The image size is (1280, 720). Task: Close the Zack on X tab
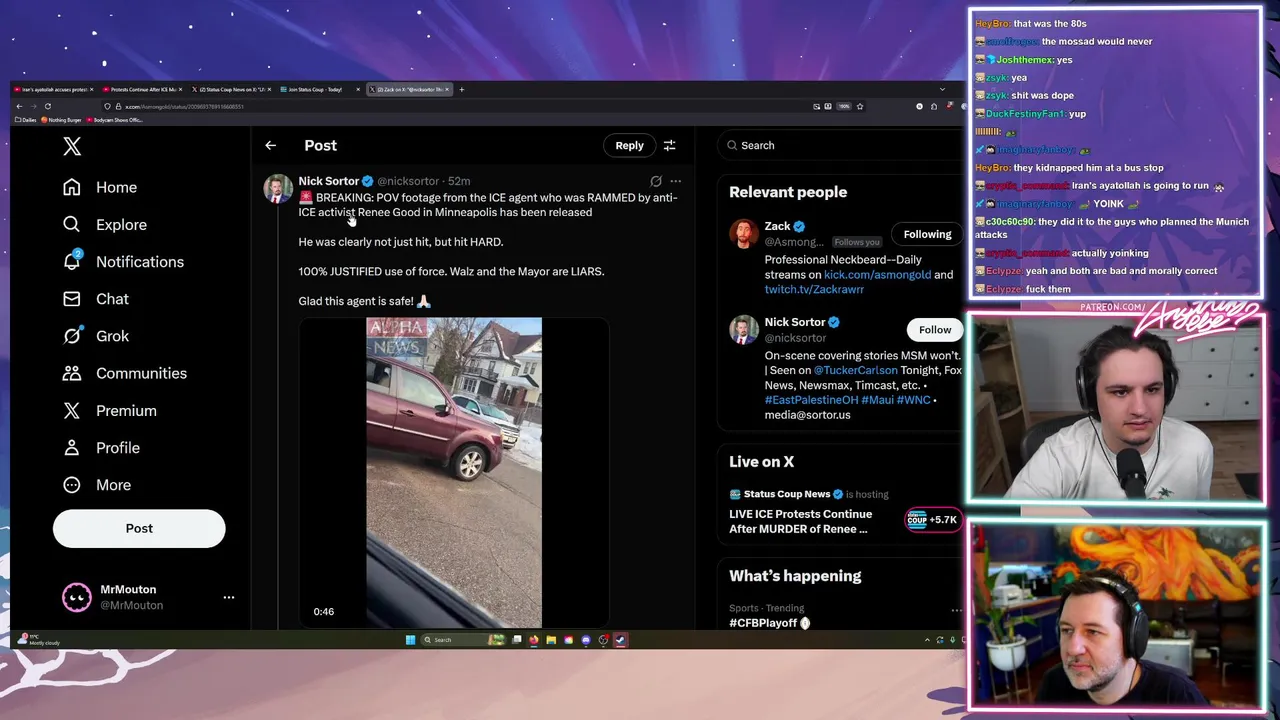coord(447,89)
